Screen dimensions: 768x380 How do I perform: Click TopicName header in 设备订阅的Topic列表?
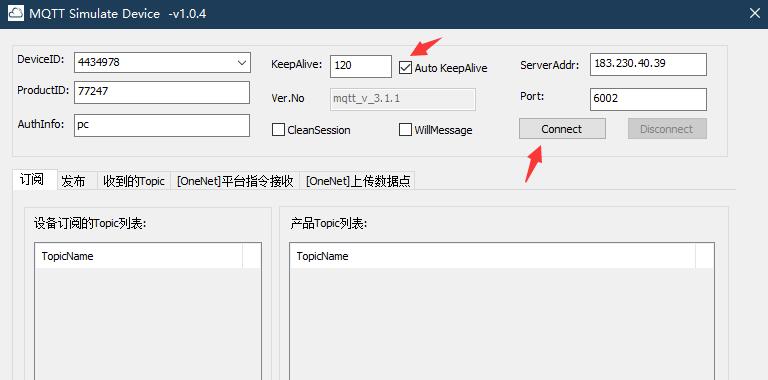(x=139, y=256)
